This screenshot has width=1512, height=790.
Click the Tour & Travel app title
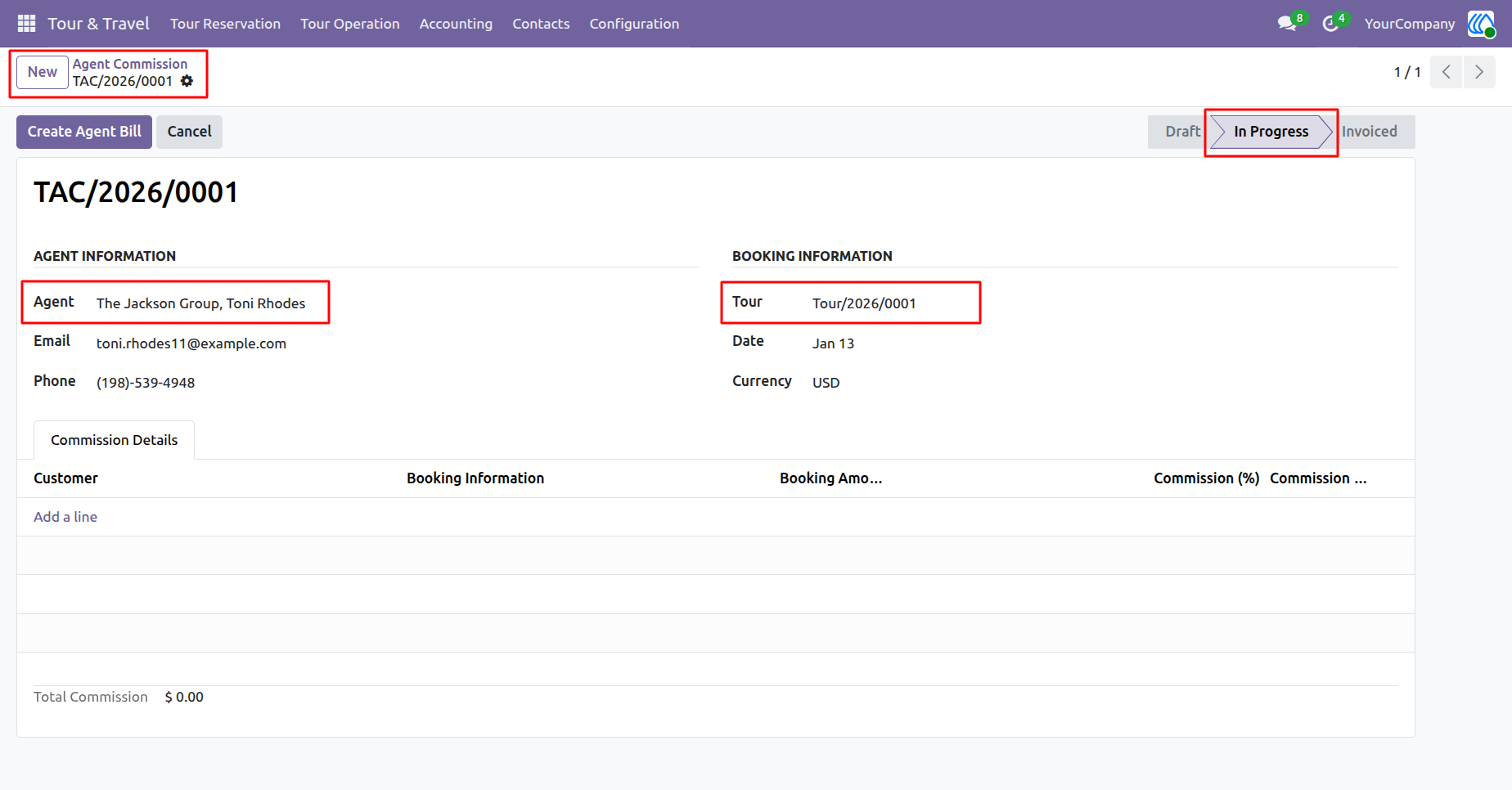click(x=98, y=24)
